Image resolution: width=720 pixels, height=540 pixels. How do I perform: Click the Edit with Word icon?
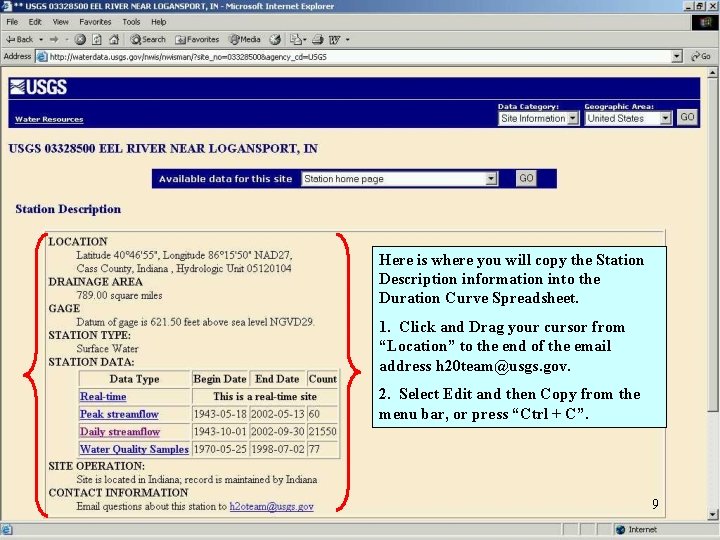coord(334,39)
